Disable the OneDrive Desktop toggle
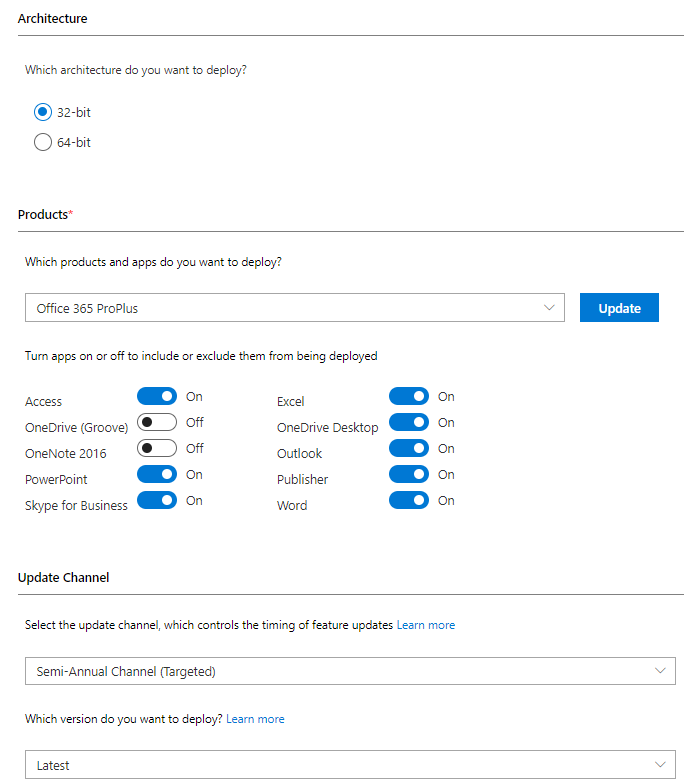Viewport: 697px width, 784px height. coord(409,422)
